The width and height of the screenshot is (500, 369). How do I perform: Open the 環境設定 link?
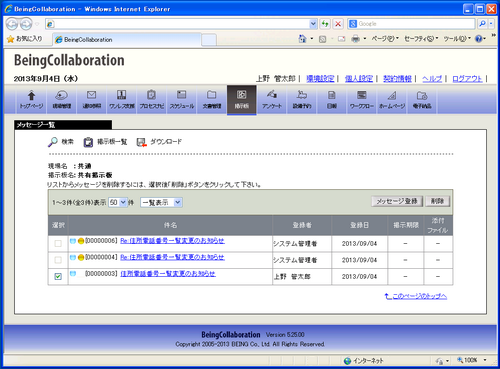point(320,79)
